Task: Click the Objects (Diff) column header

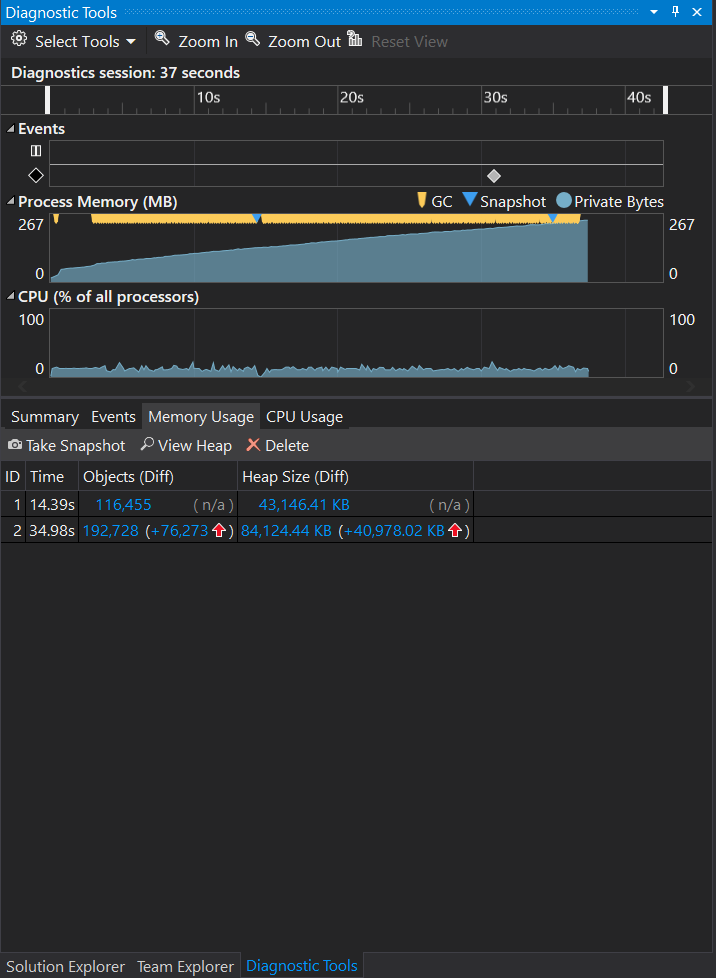Action: 158,477
